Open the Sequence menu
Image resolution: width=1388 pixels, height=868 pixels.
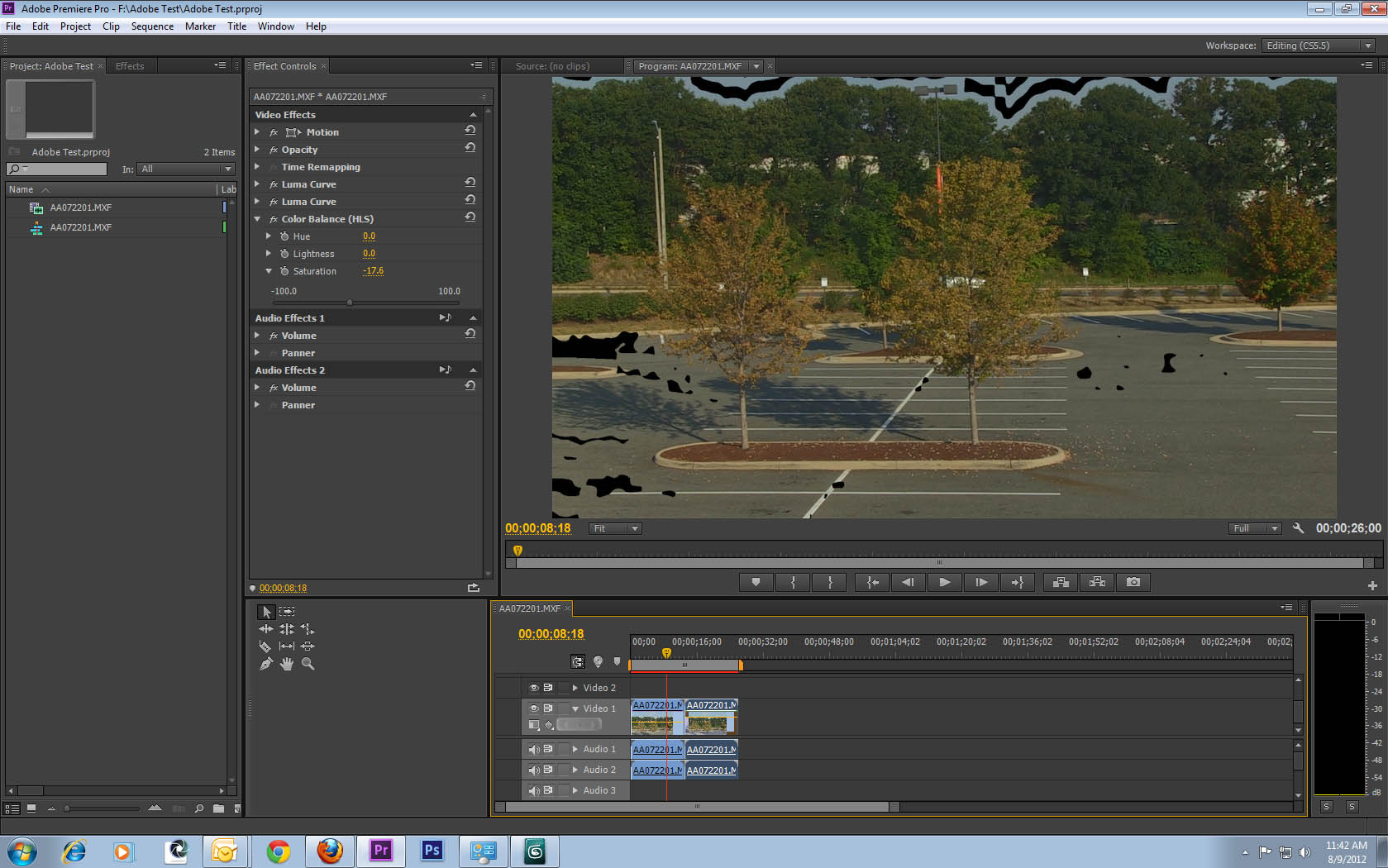[x=152, y=26]
